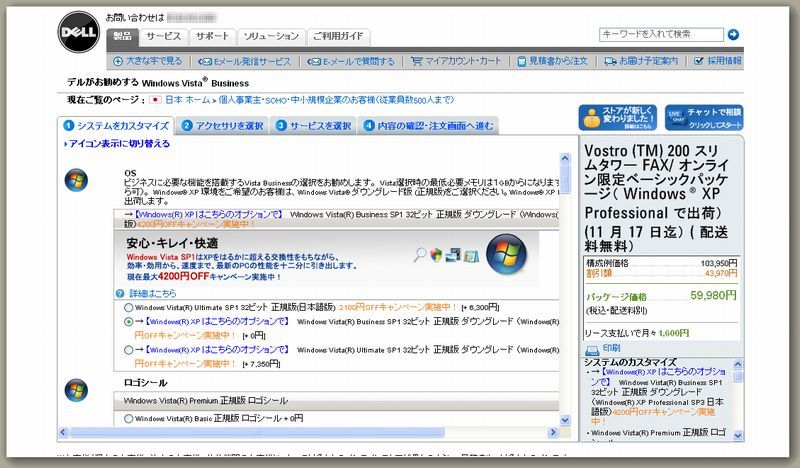Click the リース支払いで月々 1,600円 text
This screenshot has width=800, height=468.
[636, 333]
